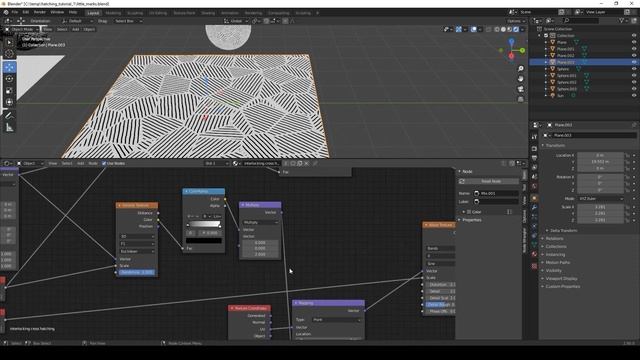This screenshot has width=640, height=360.
Task: Open the Object properties tab (orange square)
Action: 534,198
